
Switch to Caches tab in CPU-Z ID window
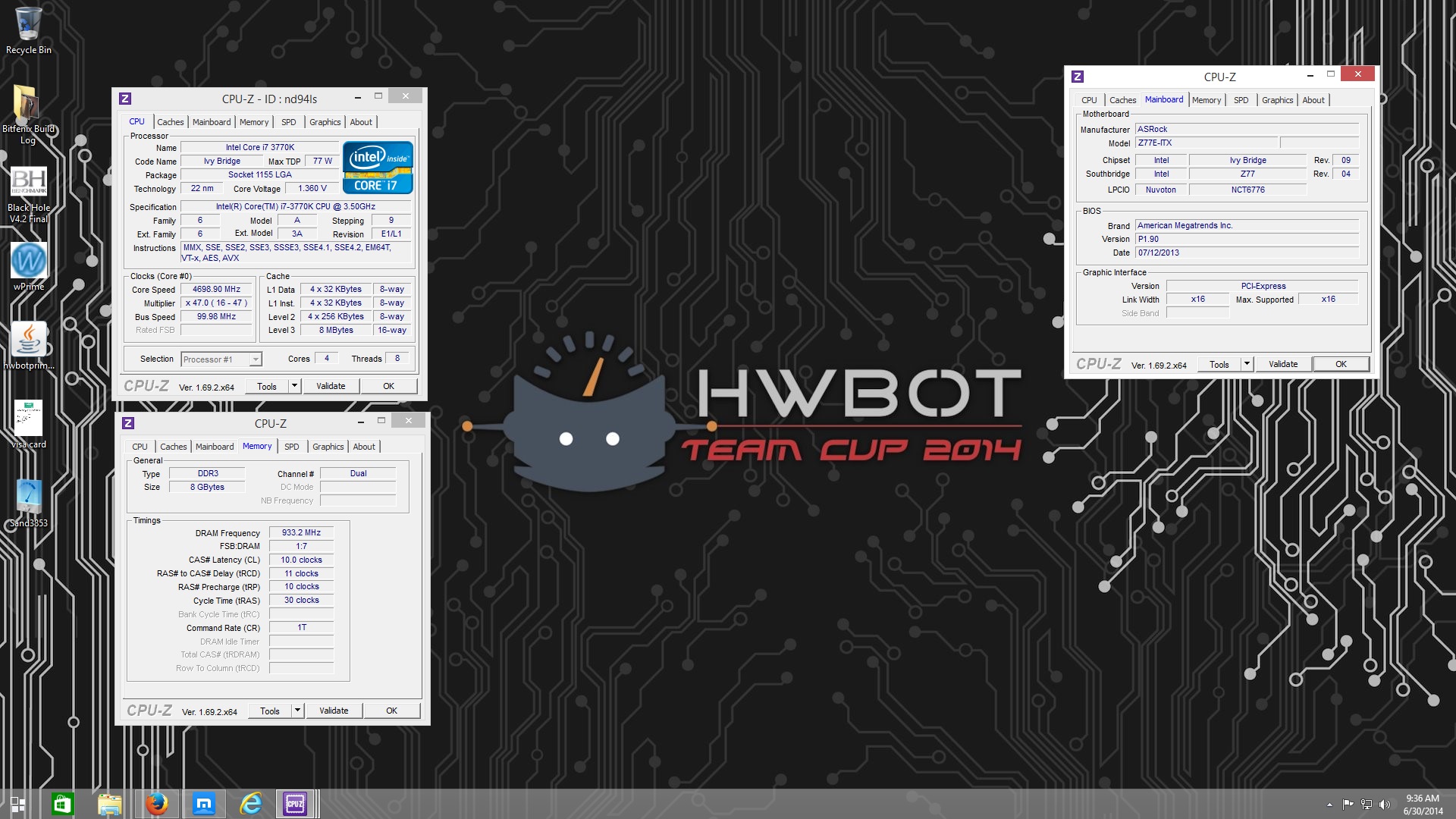click(x=171, y=122)
